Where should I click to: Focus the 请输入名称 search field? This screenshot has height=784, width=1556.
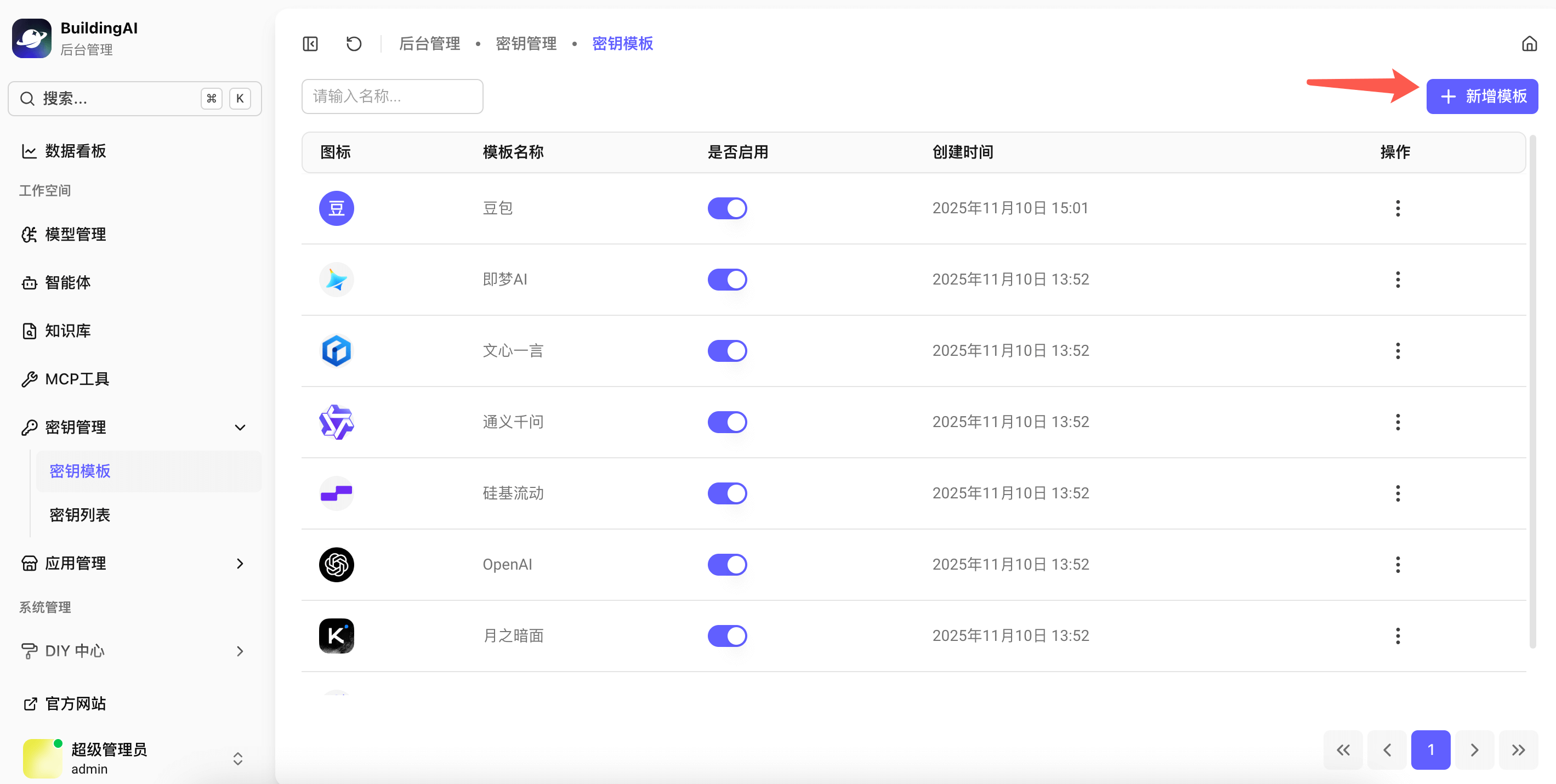(392, 96)
